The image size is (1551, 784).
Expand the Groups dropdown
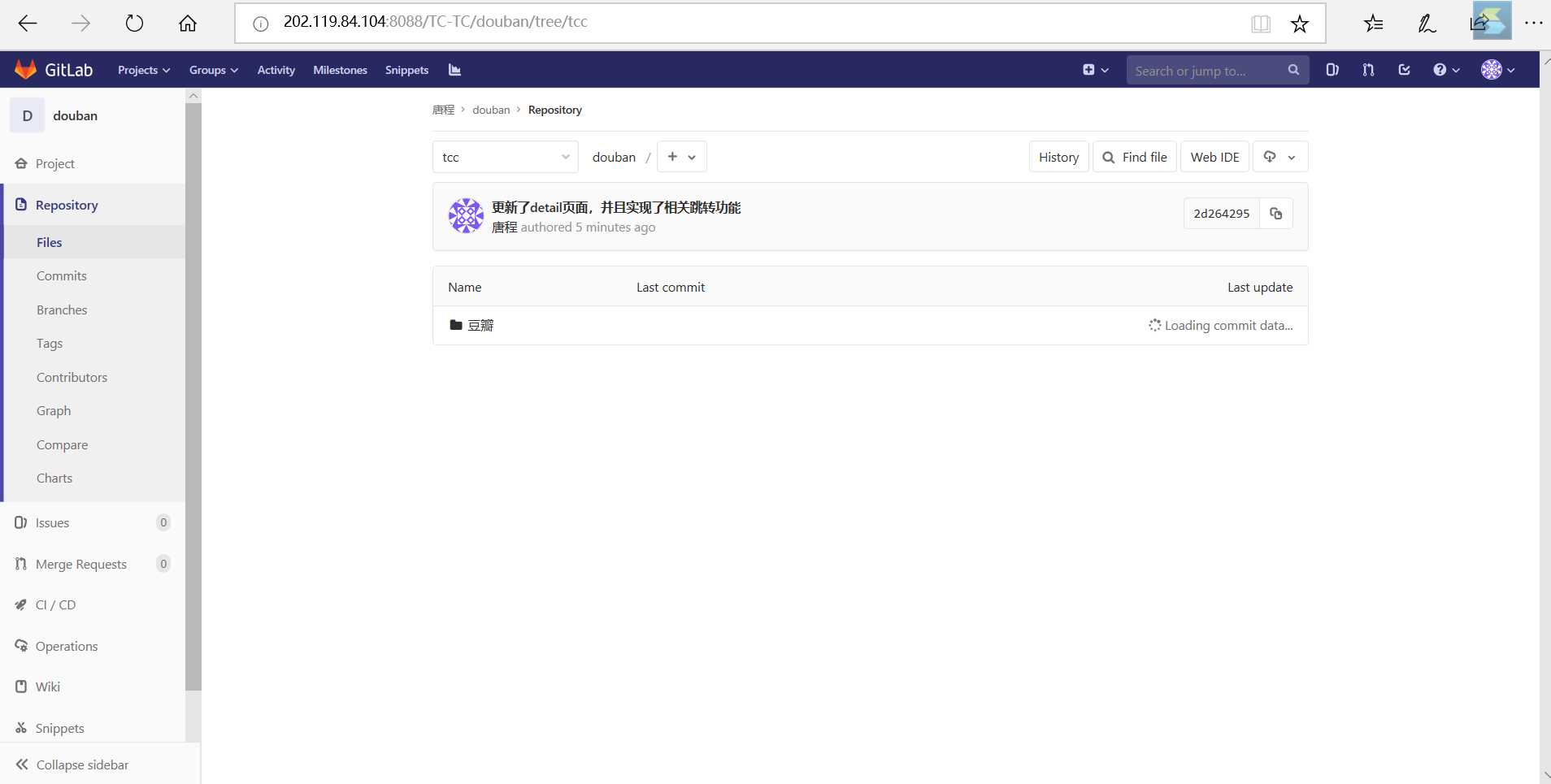214,70
